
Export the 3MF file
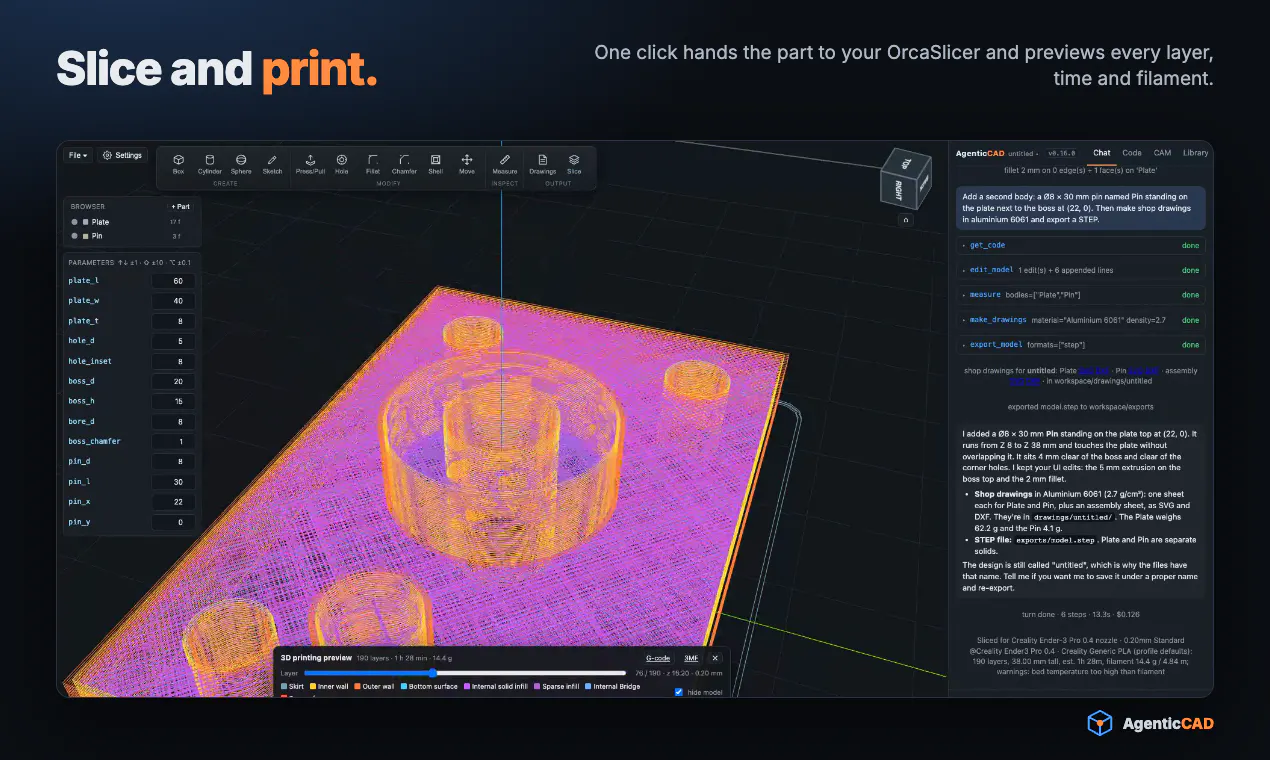[691, 658]
